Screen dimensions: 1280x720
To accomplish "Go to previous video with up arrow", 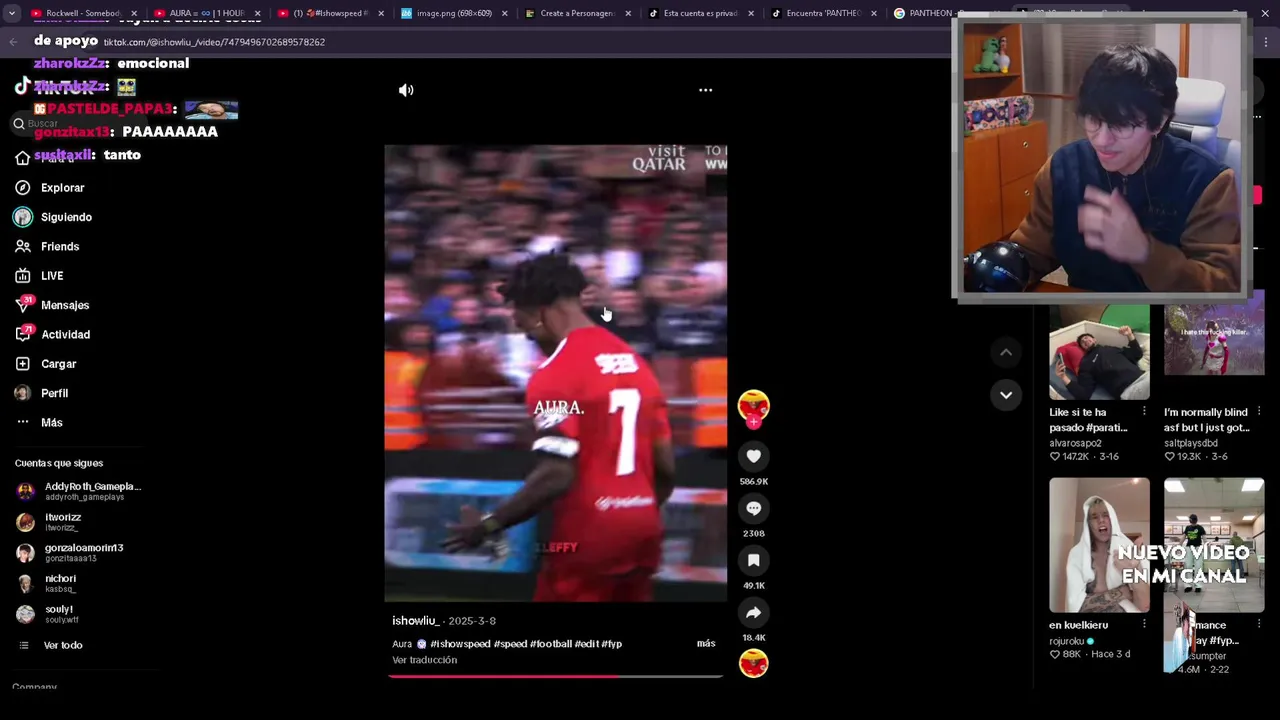I will [1006, 352].
